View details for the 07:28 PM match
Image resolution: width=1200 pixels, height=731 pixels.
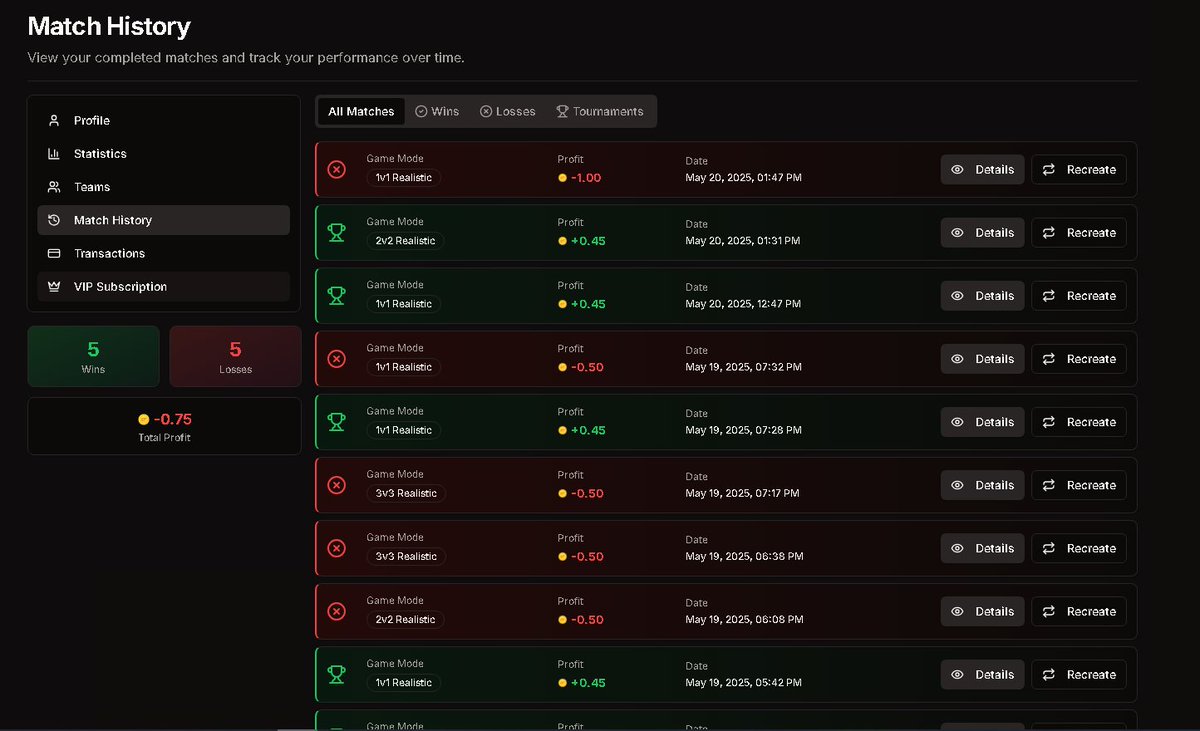982,422
